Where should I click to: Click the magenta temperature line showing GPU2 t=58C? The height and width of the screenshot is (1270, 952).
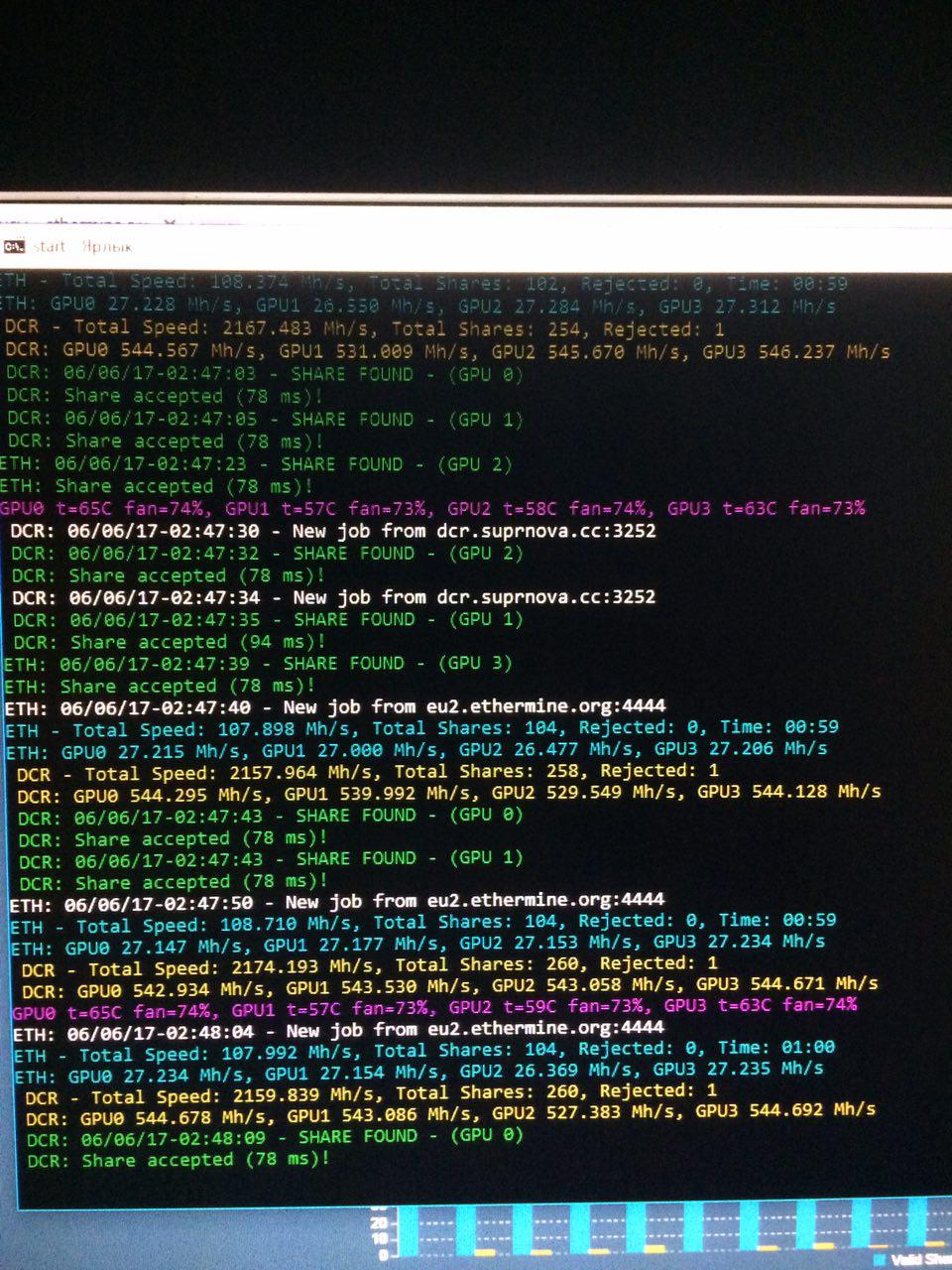pyautogui.click(x=432, y=508)
